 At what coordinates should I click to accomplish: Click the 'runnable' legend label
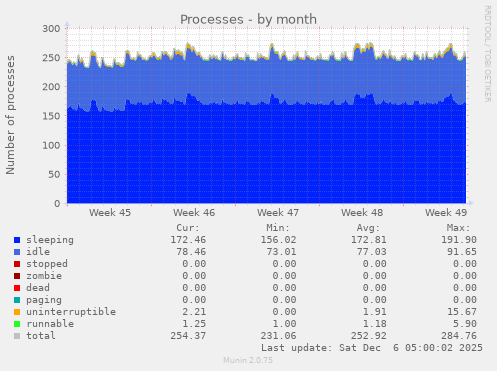pyautogui.click(x=50, y=324)
